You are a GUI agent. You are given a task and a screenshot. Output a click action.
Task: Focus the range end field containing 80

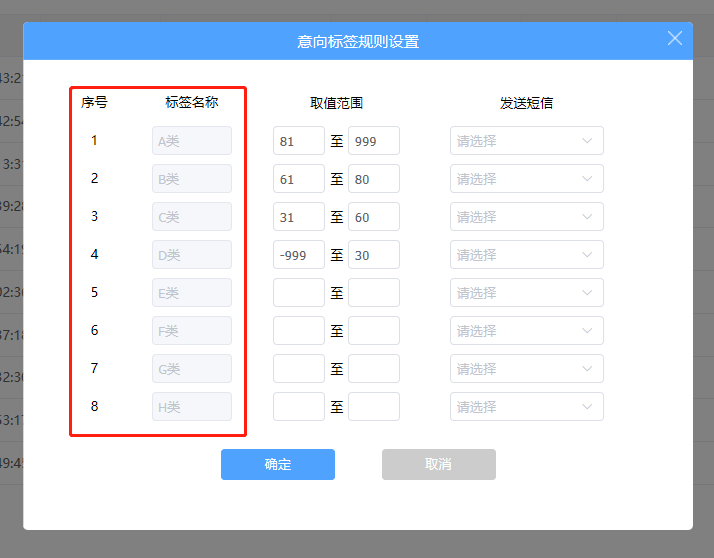point(373,179)
